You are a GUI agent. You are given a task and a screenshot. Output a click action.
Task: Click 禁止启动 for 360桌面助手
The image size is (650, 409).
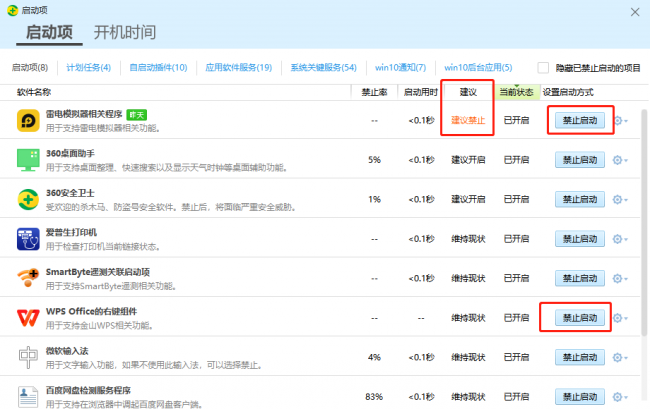point(580,160)
